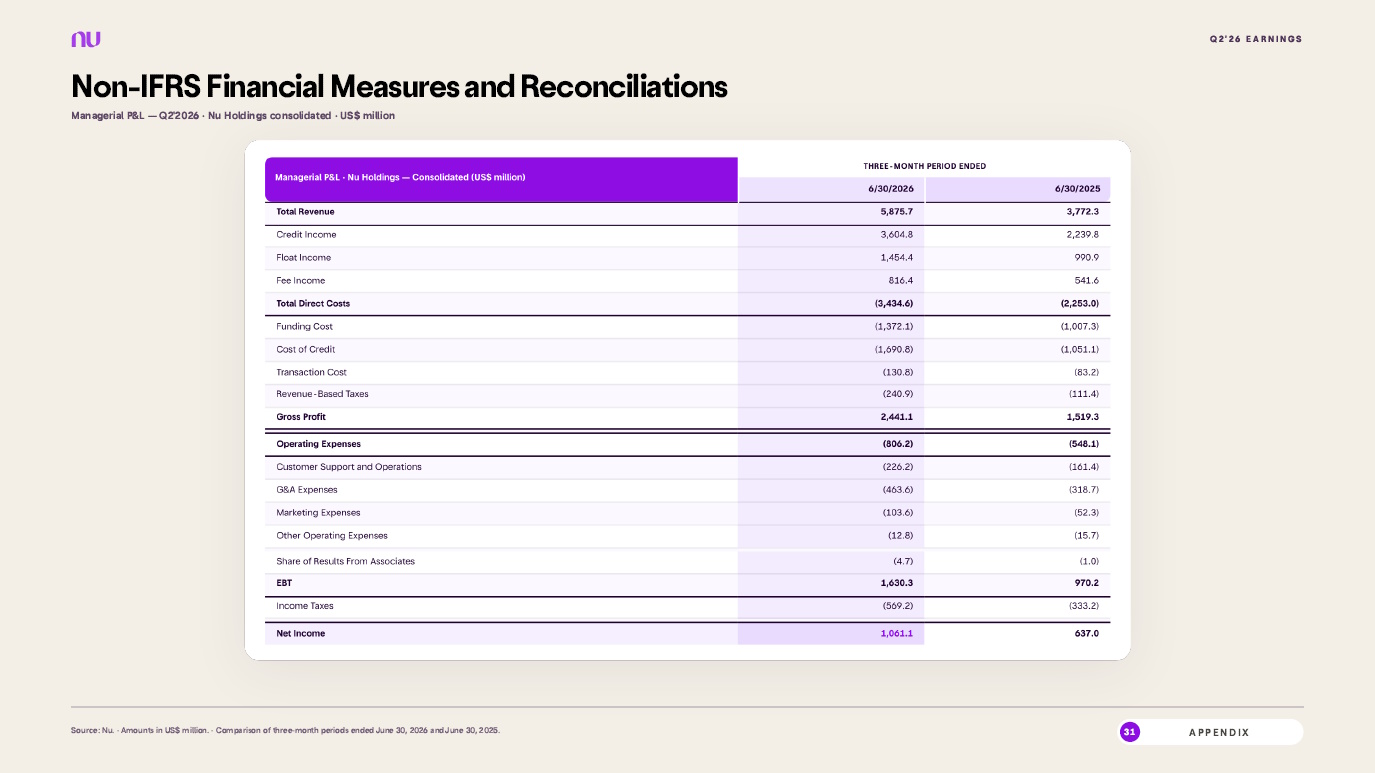This screenshot has height=773, width=1375.
Task: Select Total Revenue value 5,875.7
Action: (896, 212)
